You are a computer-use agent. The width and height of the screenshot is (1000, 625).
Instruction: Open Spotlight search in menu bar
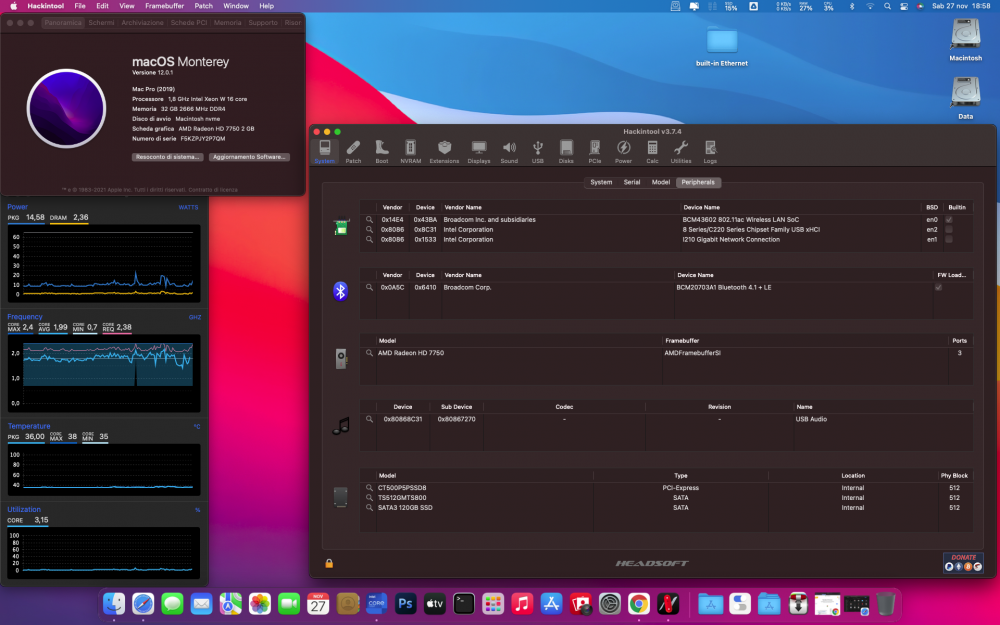[x=887, y=6]
